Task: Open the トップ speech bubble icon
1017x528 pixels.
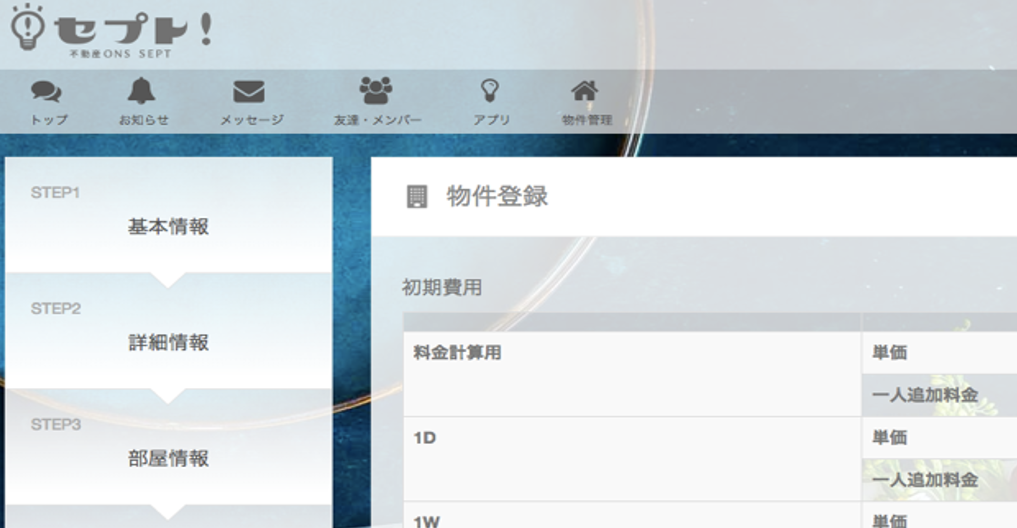Action: (x=47, y=92)
